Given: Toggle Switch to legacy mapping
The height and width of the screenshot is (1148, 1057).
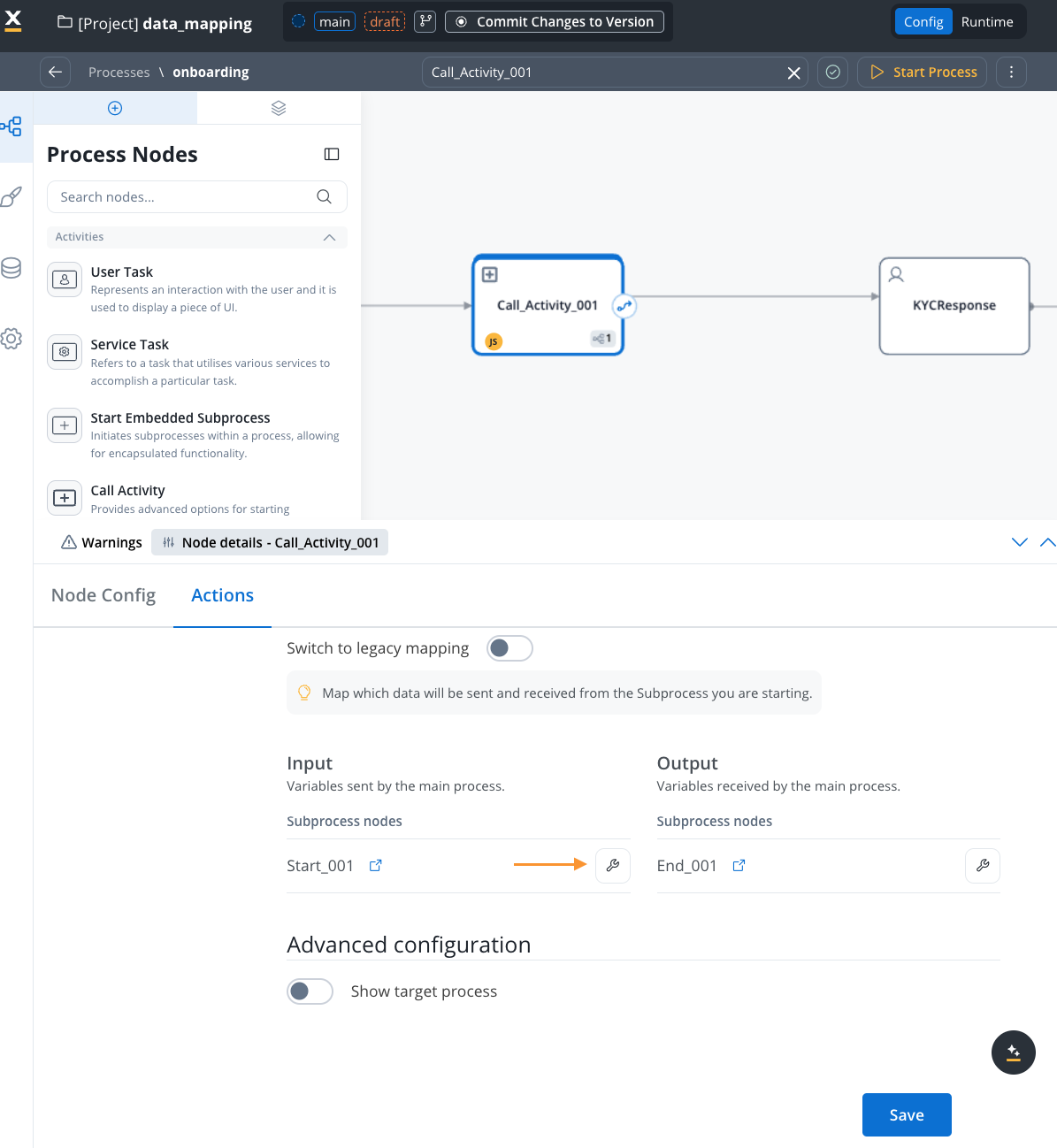Looking at the screenshot, I should (509, 648).
